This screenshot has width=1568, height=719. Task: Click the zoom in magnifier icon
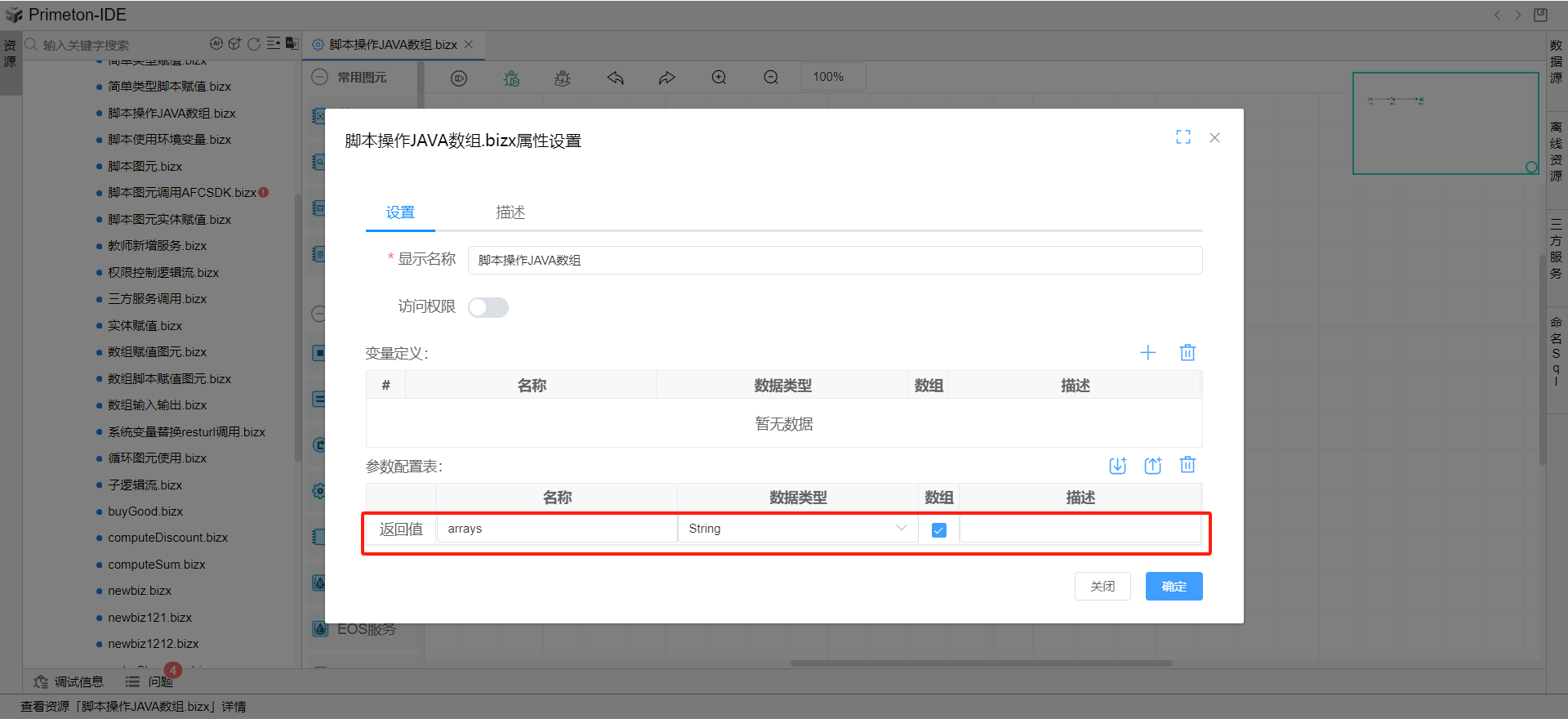point(719,78)
